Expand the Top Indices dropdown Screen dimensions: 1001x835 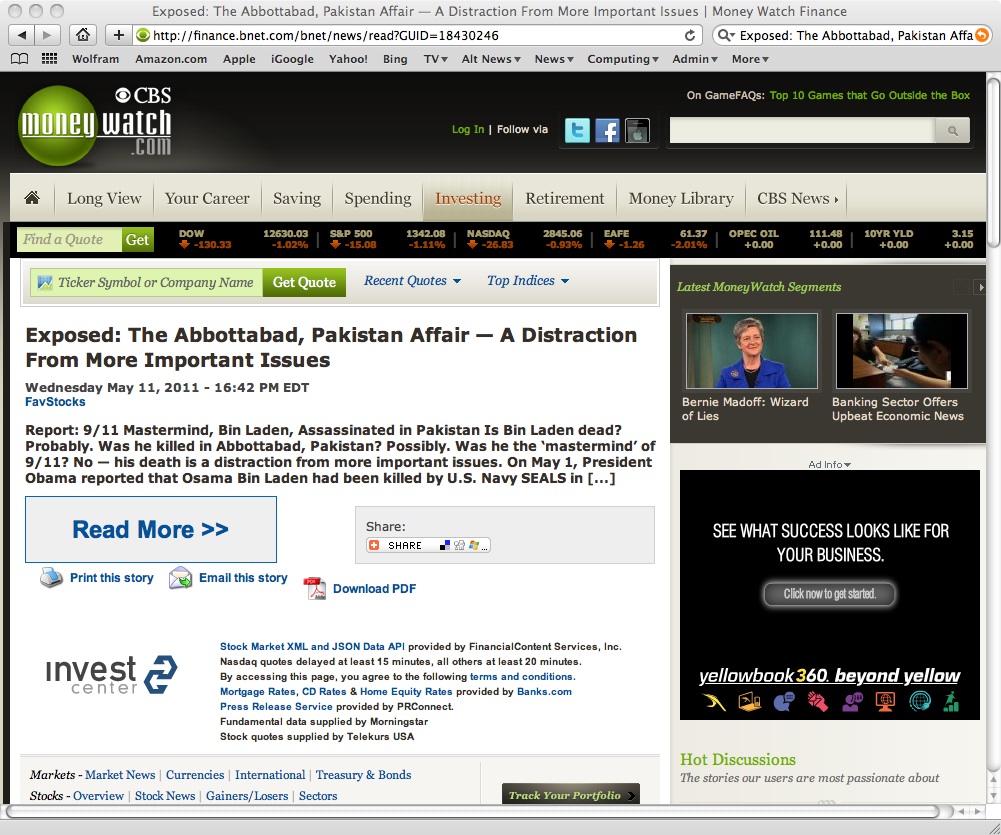click(x=528, y=281)
